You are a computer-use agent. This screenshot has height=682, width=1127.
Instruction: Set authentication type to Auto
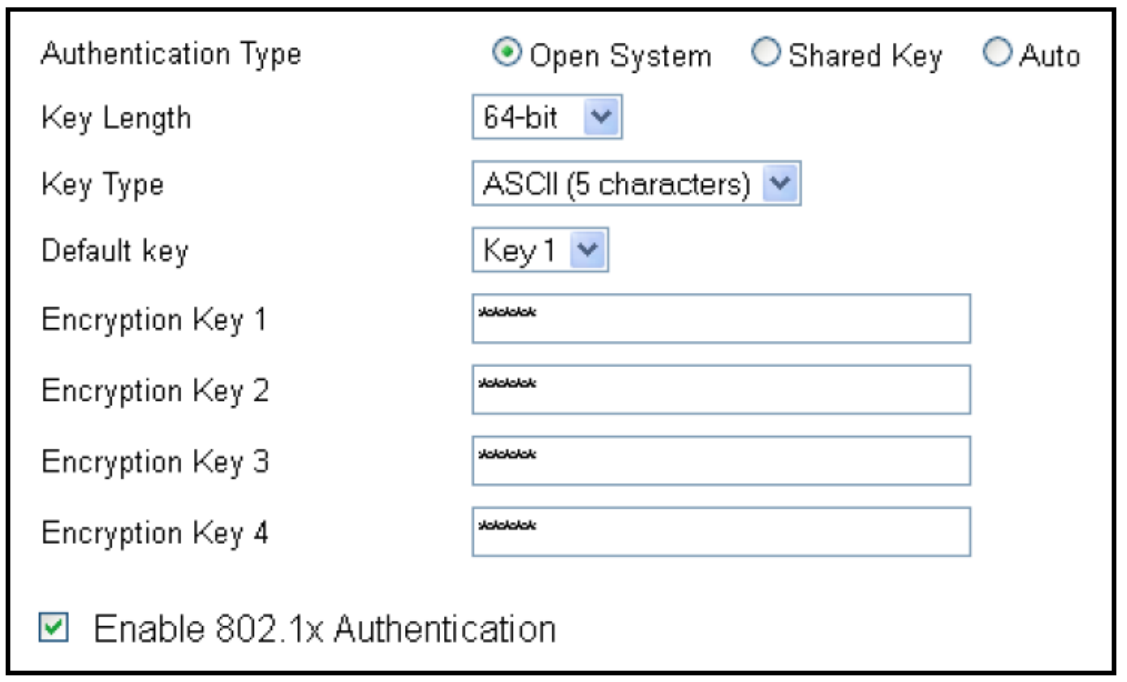point(997,54)
